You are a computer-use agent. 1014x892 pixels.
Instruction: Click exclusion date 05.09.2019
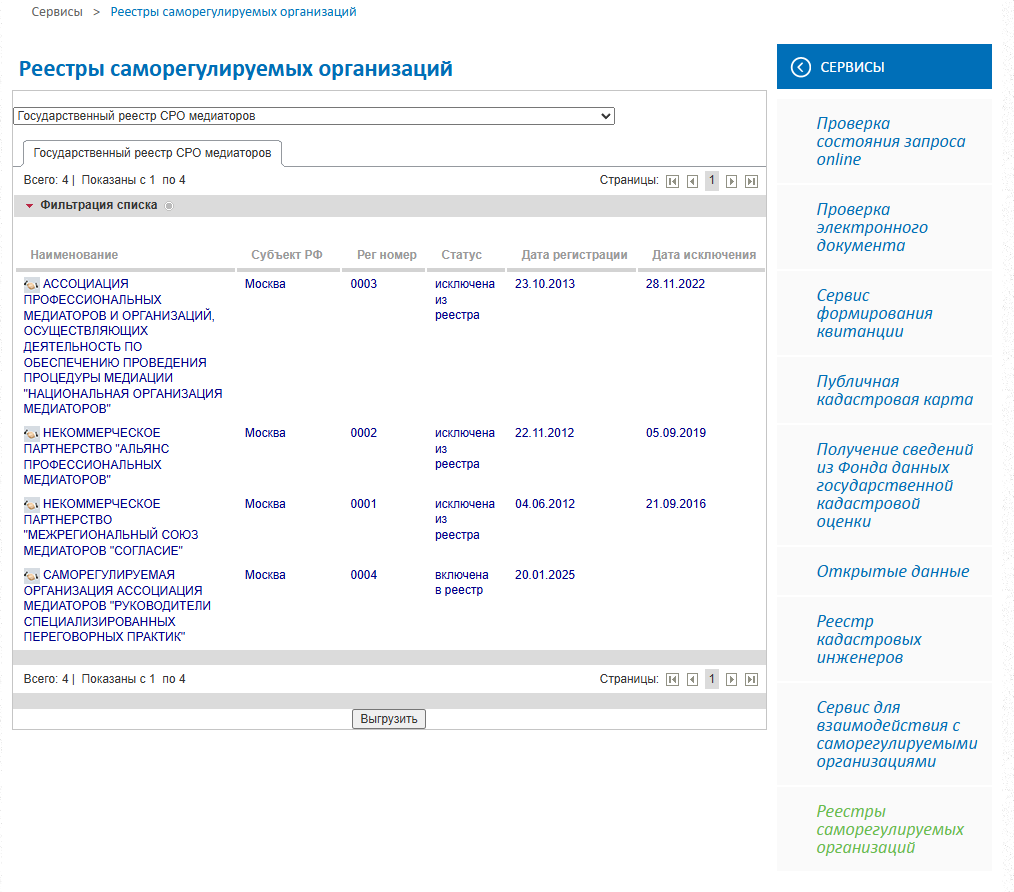676,433
